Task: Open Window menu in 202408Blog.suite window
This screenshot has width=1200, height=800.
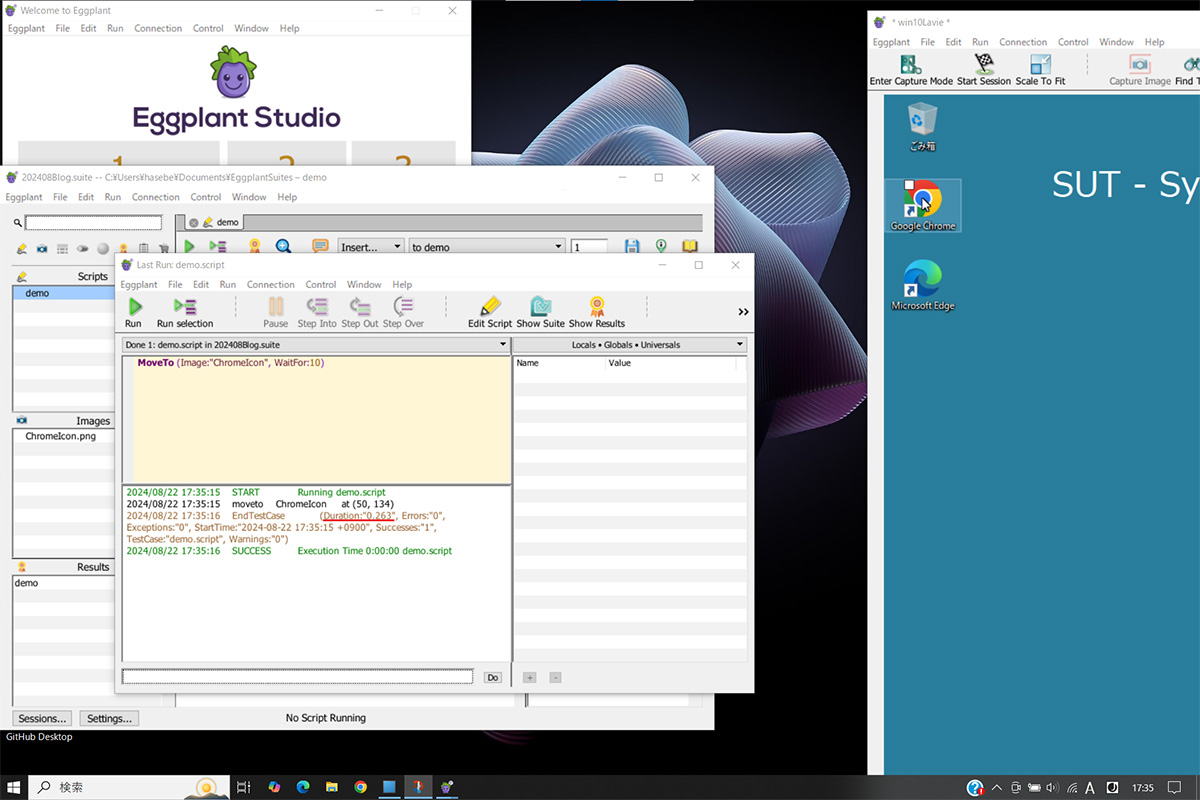Action: point(249,197)
